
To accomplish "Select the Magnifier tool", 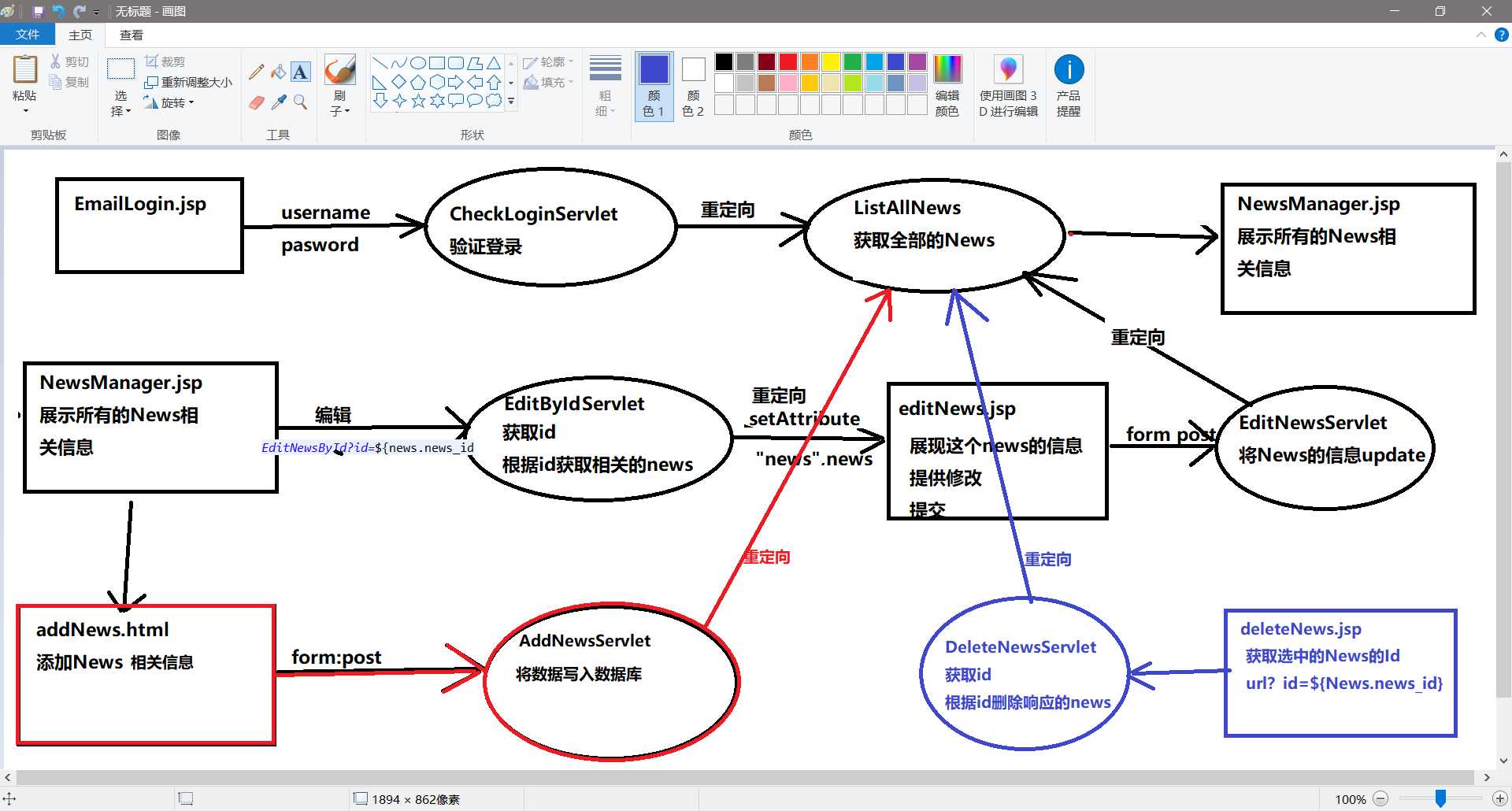I will [300, 102].
